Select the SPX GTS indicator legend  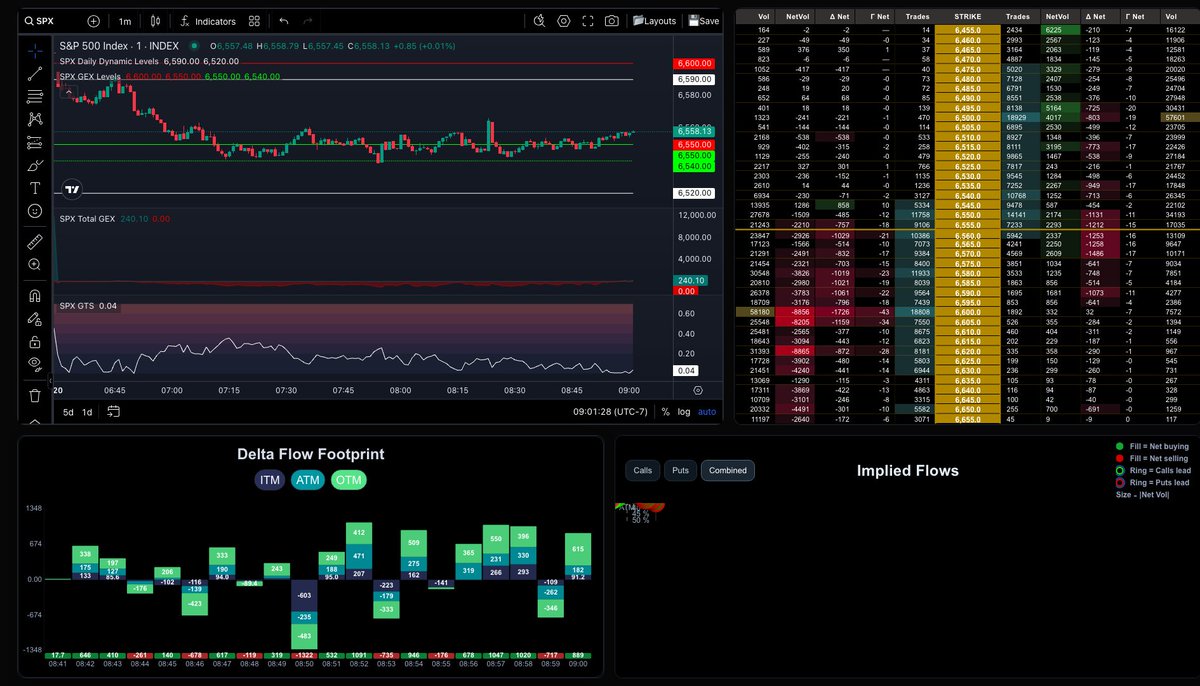tap(77, 306)
